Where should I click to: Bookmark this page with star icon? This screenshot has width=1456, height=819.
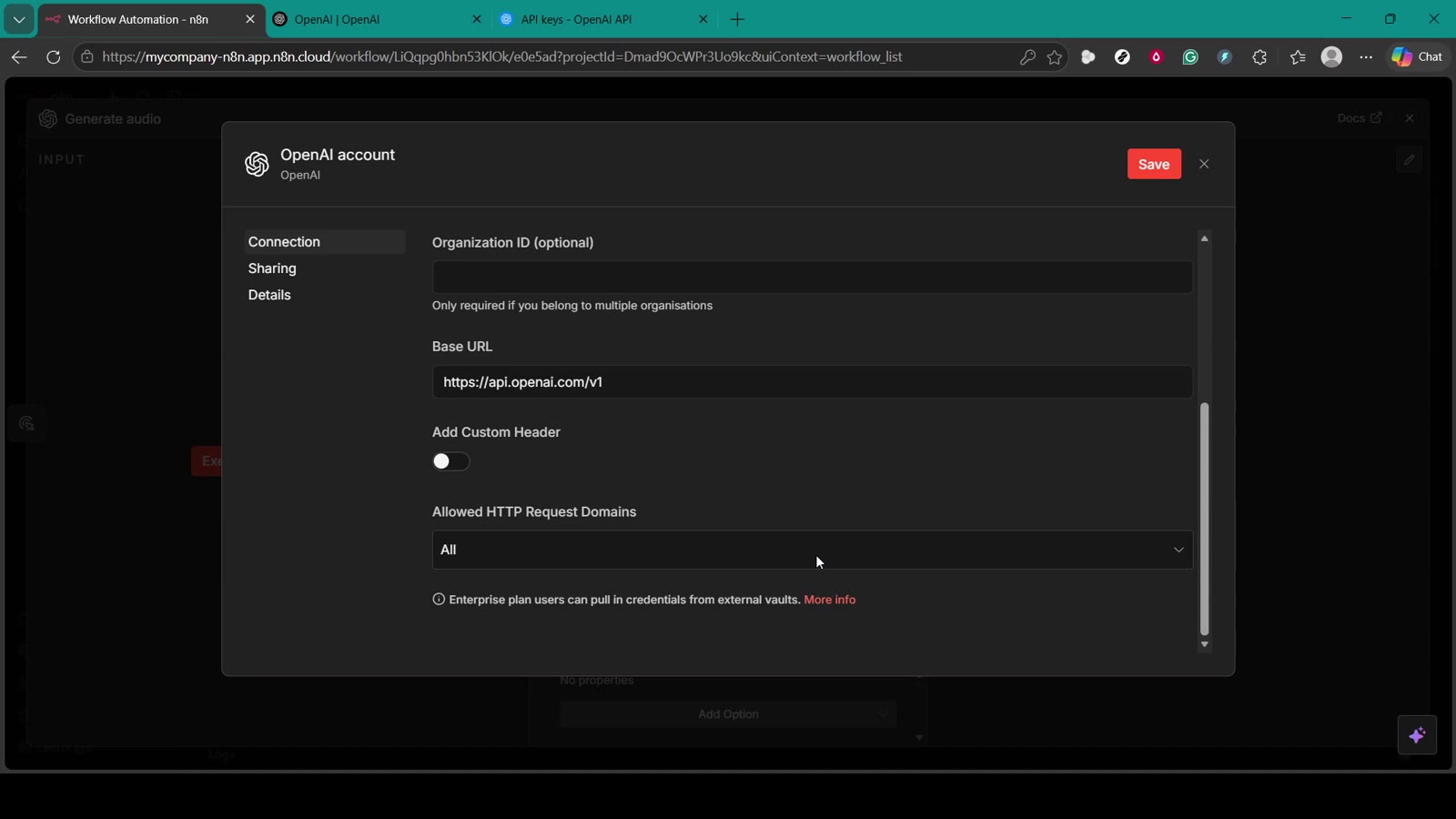click(x=1055, y=56)
